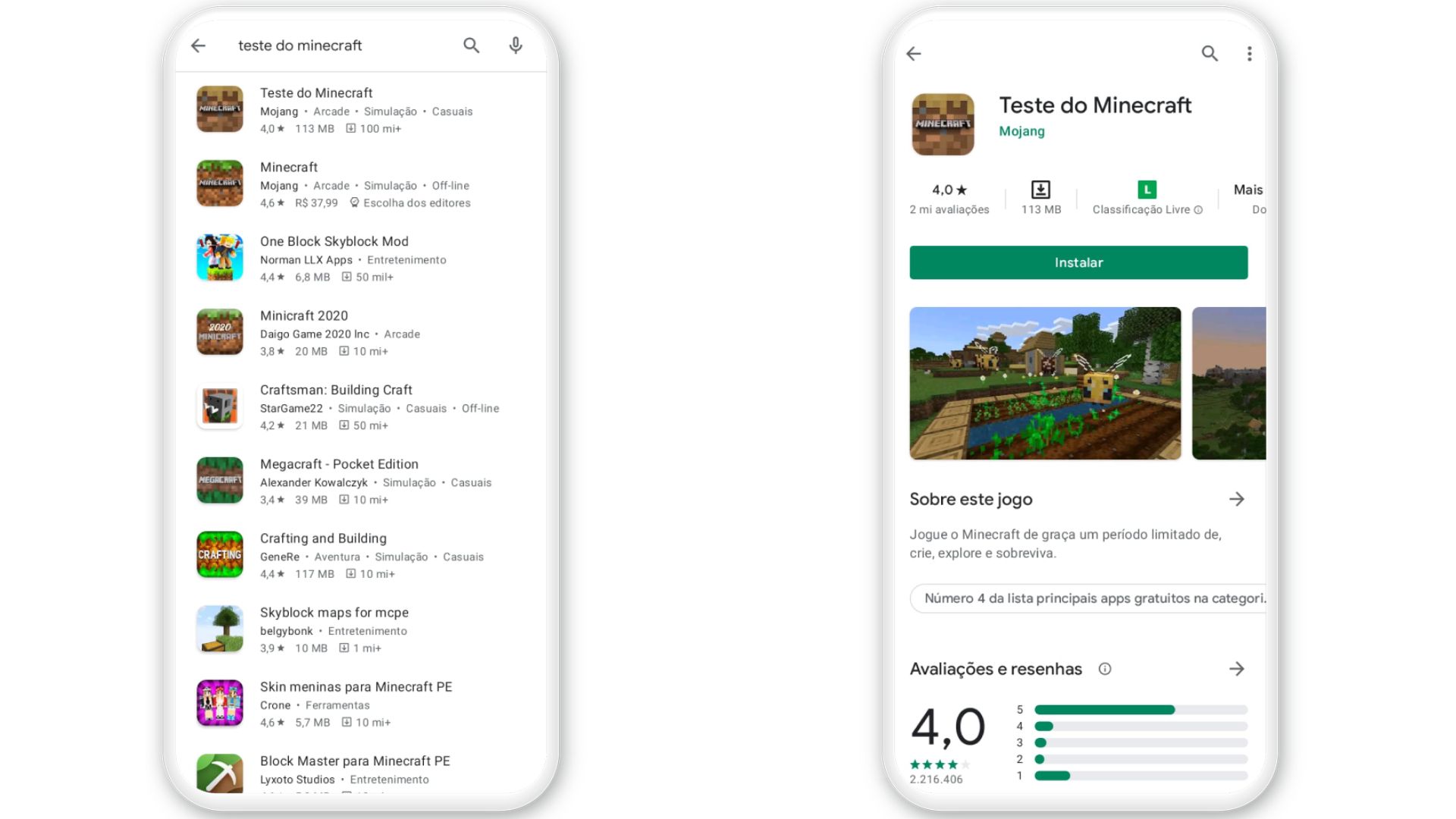Tap the One Block Skyblock Mod icon
The height and width of the screenshot is (819, 1456).
(x=219, y=258)
